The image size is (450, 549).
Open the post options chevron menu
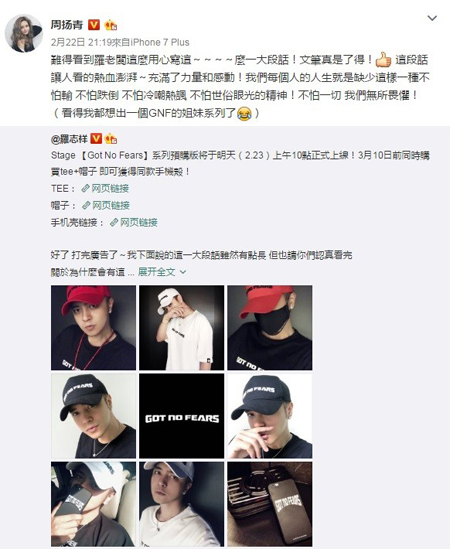(432, 18)
